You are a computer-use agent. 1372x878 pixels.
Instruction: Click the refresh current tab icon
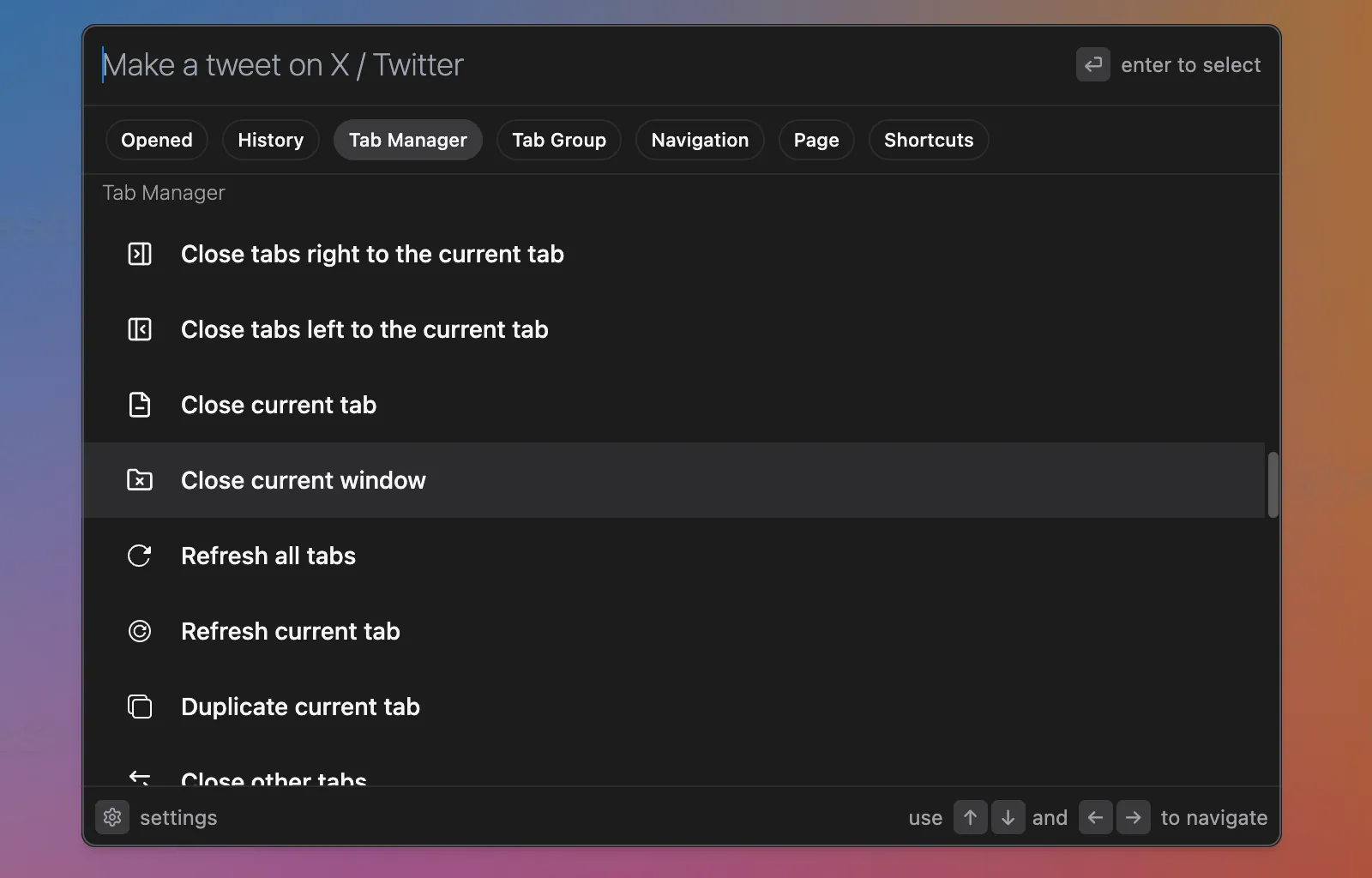pos(140,631)
